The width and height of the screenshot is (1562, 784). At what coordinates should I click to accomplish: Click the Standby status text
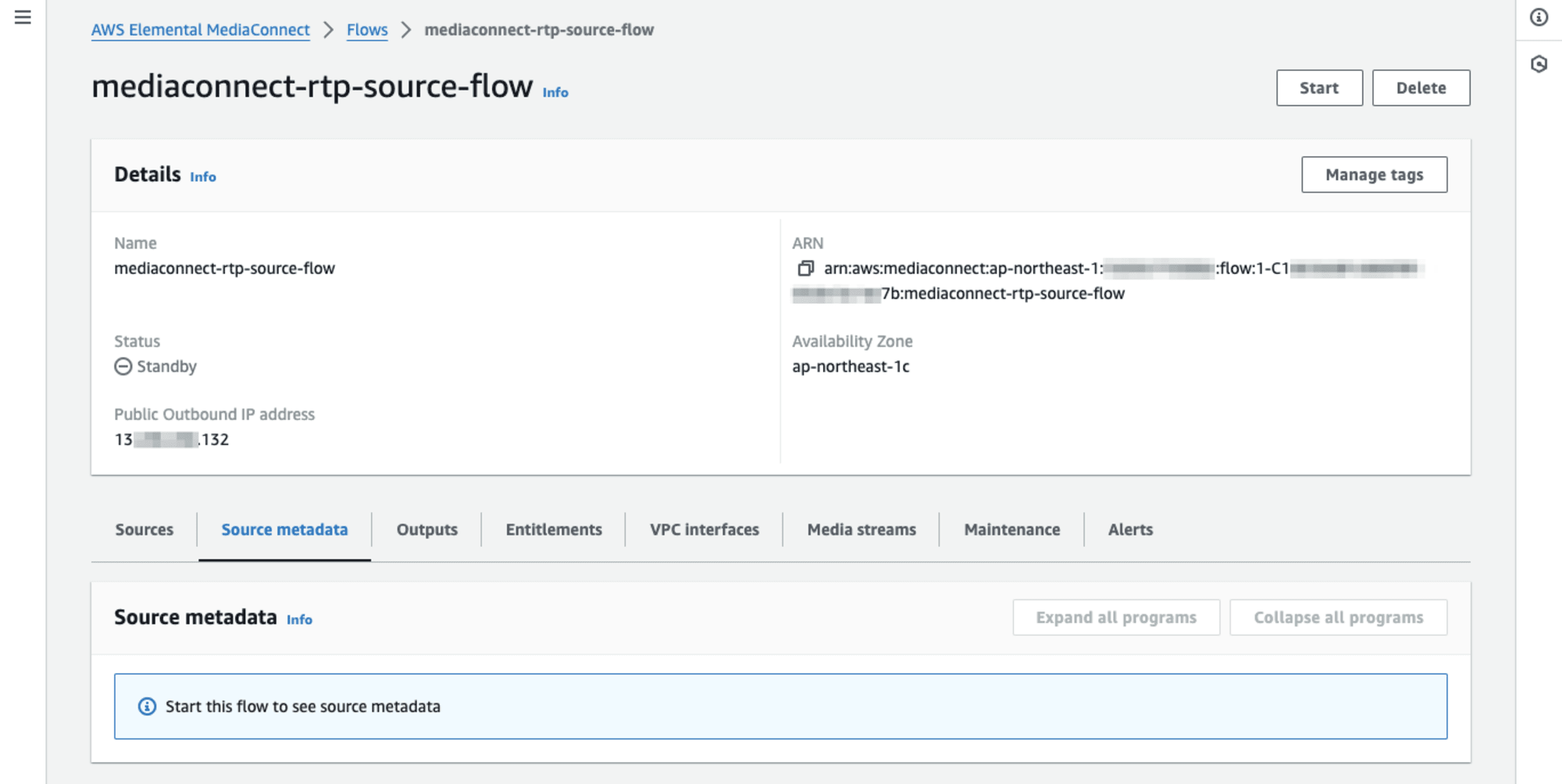click(166, 366)
